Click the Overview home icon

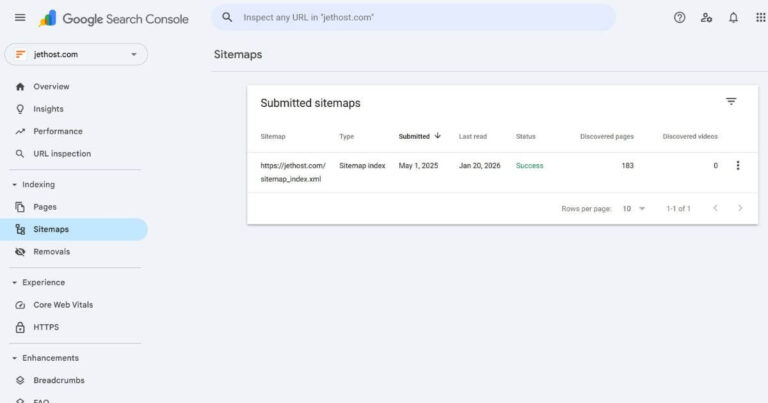click(20, 87)
